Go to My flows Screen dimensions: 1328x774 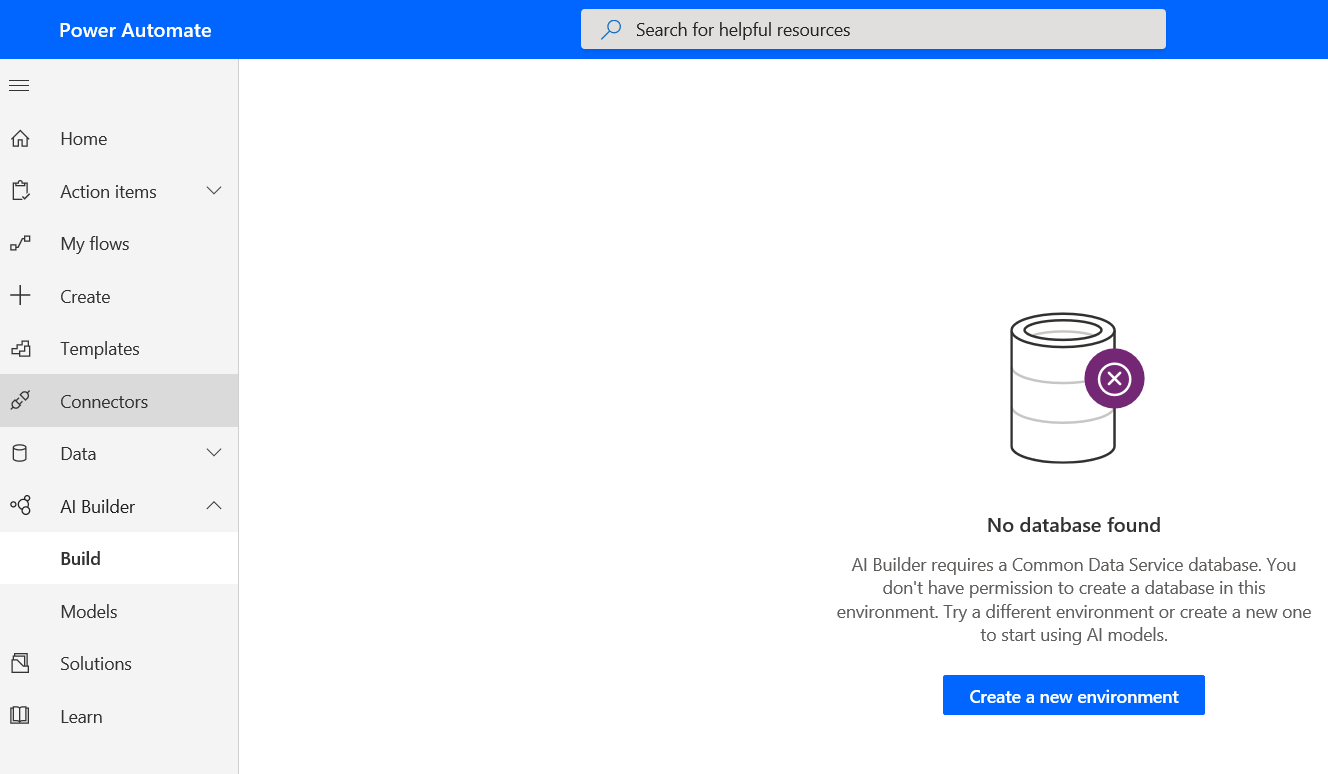(x=119, y=244)
